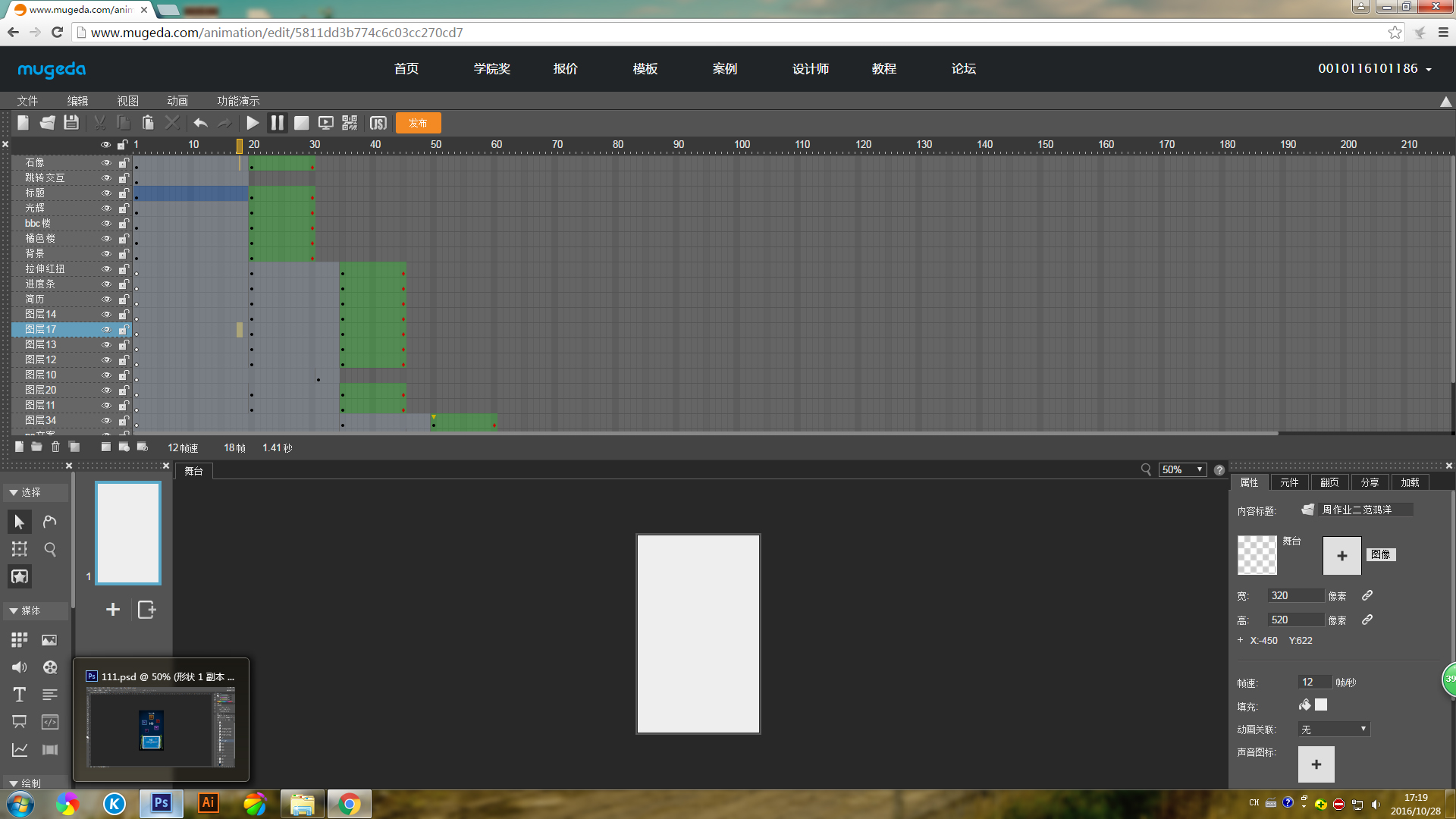Image resolution: width=1456 pixels, height=819 pixels.
Task: Click the presentation board icon
Action: [20, 722]
